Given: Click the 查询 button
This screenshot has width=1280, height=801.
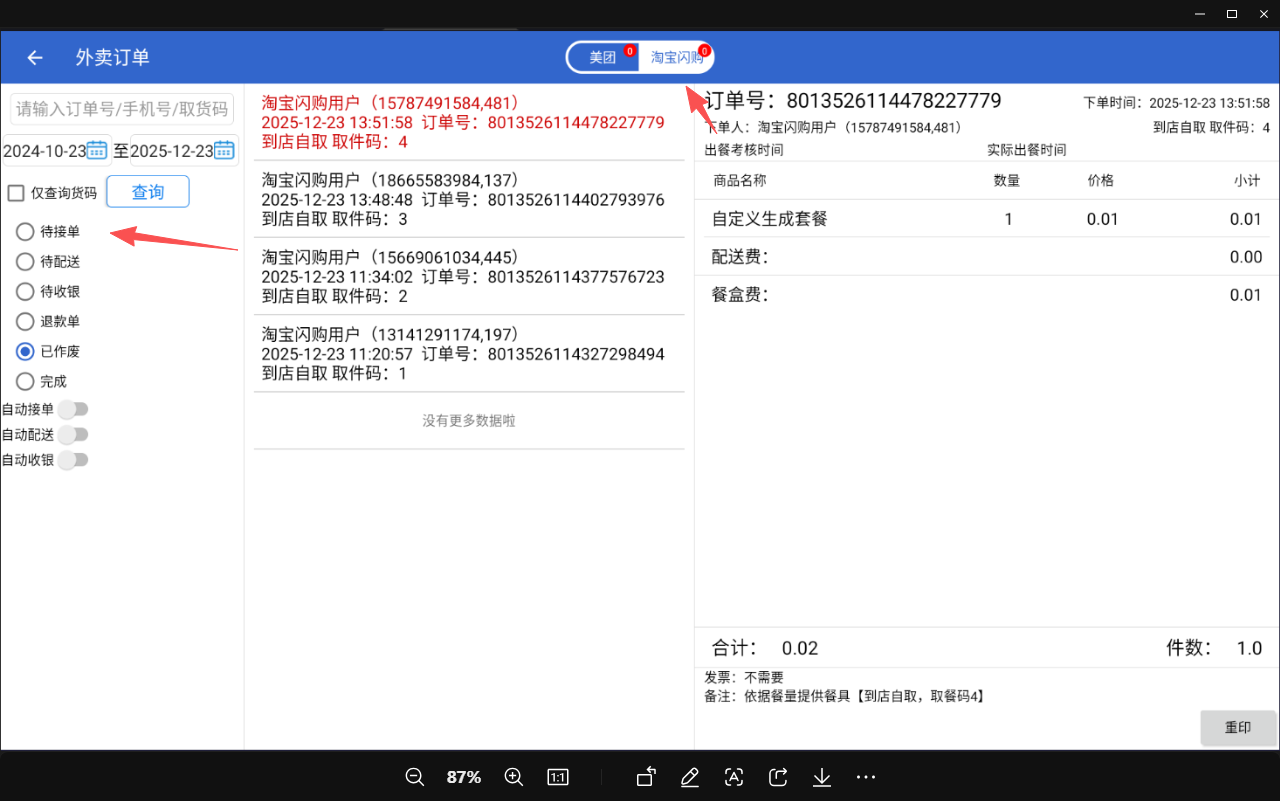Looking at the screenshot, I should coord(148,192).
